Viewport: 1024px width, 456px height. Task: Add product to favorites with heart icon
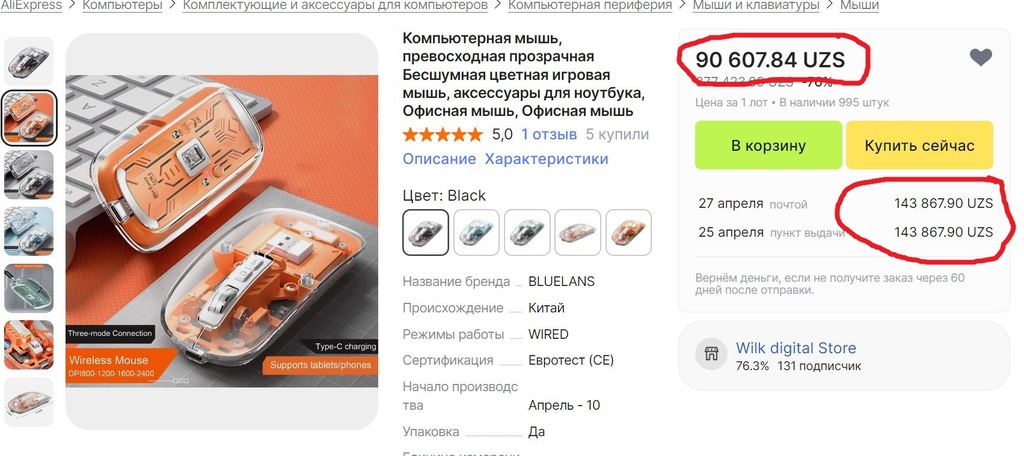980,57
